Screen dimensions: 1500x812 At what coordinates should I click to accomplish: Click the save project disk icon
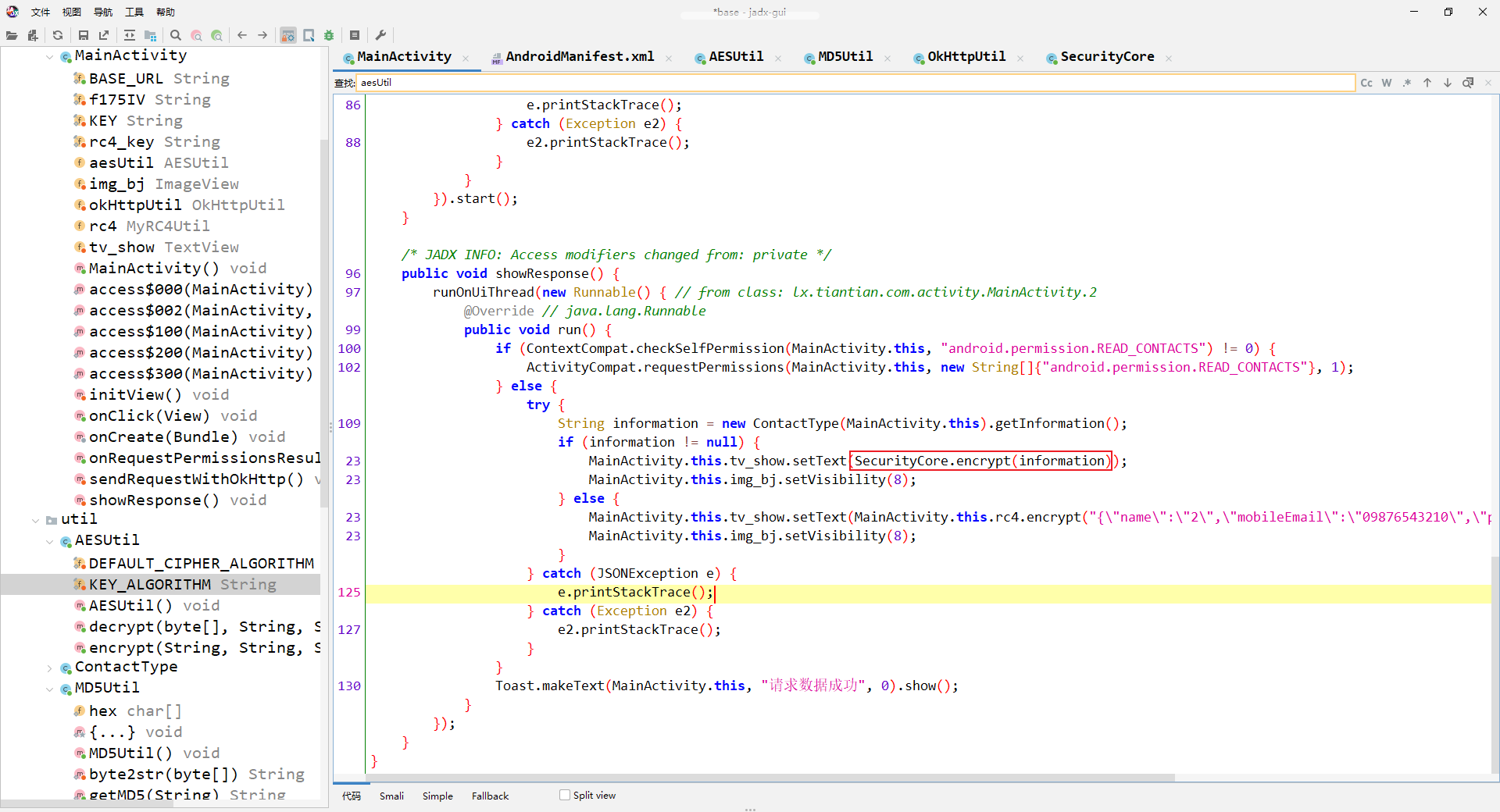(84, 35)
